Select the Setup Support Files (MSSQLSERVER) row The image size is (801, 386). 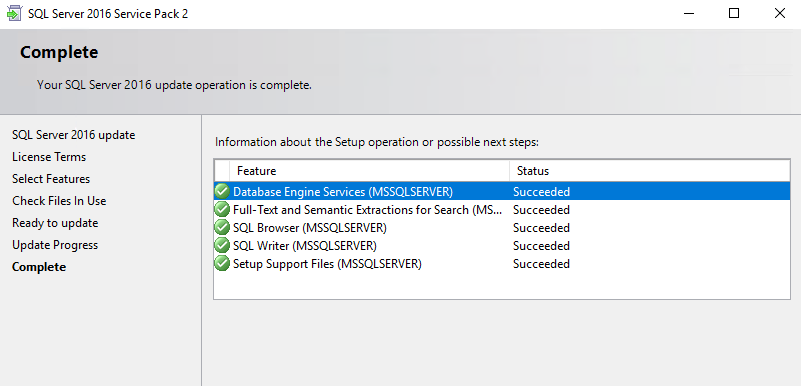point(502,263)
